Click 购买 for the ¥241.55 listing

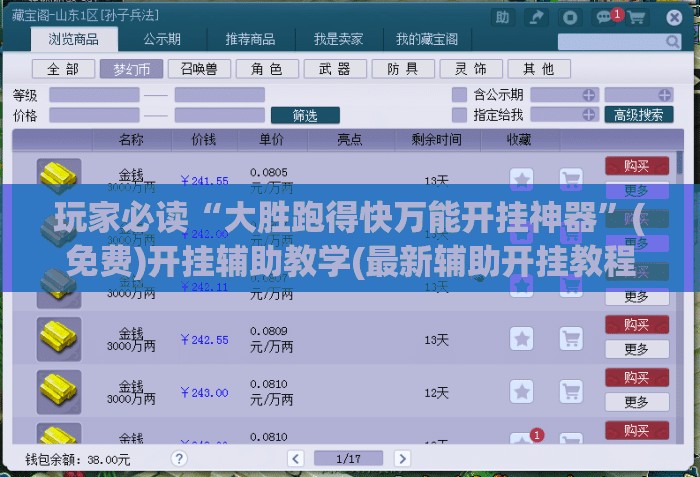click(637, 166)
